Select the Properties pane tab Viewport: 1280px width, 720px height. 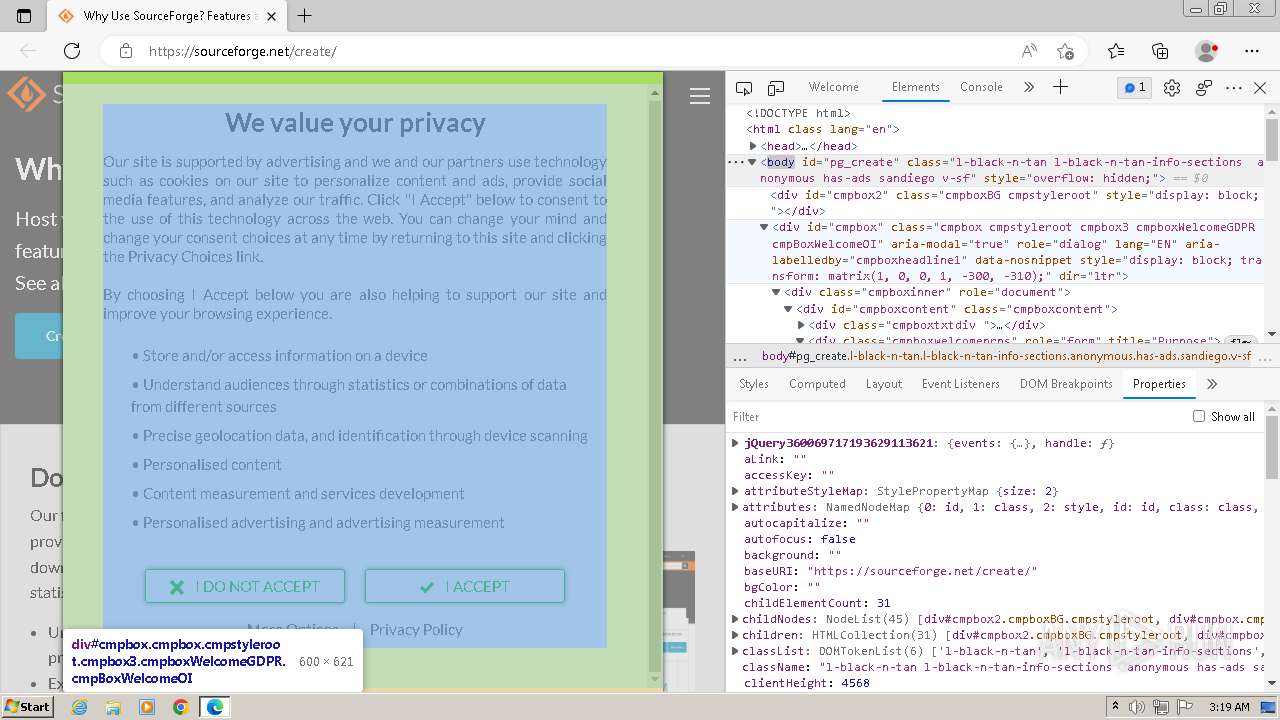click(1159, 384)
